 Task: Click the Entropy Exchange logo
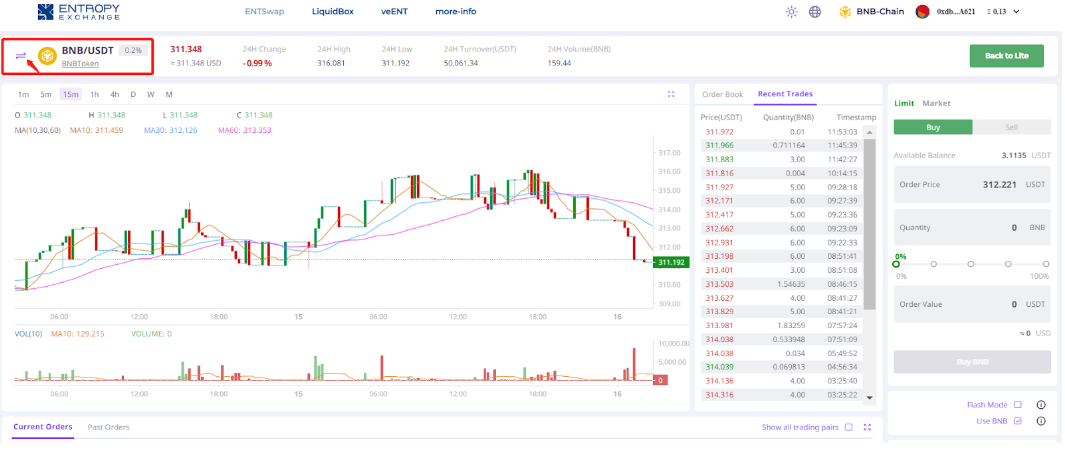(x=78, y=11)
